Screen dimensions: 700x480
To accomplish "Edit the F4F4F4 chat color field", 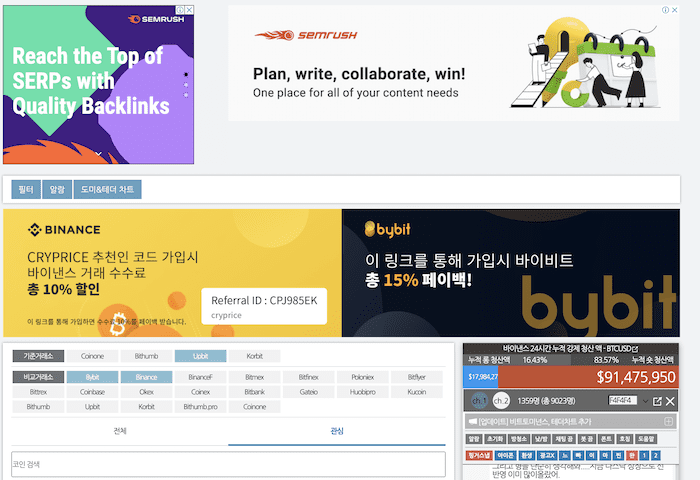I will click(x=622, y=401).
